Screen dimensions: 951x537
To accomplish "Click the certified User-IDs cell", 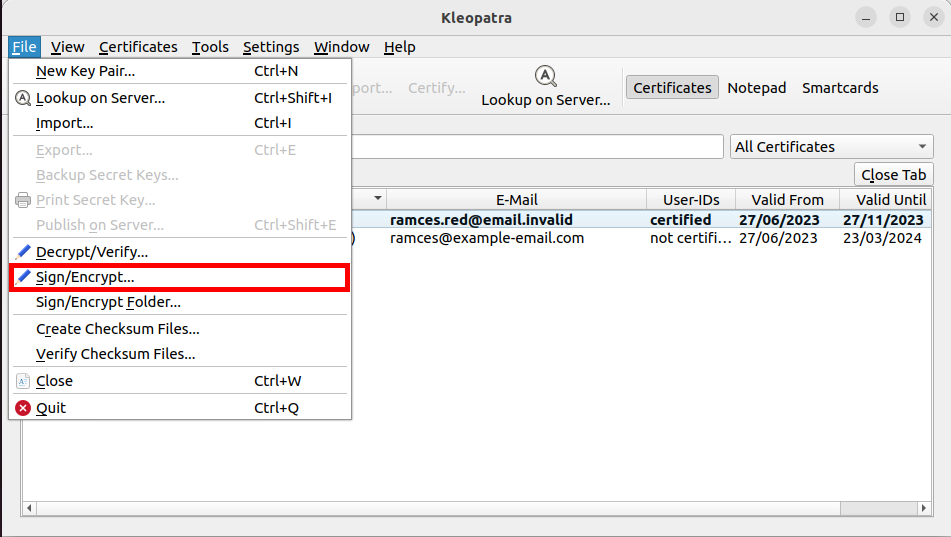I will pos(691,220).
